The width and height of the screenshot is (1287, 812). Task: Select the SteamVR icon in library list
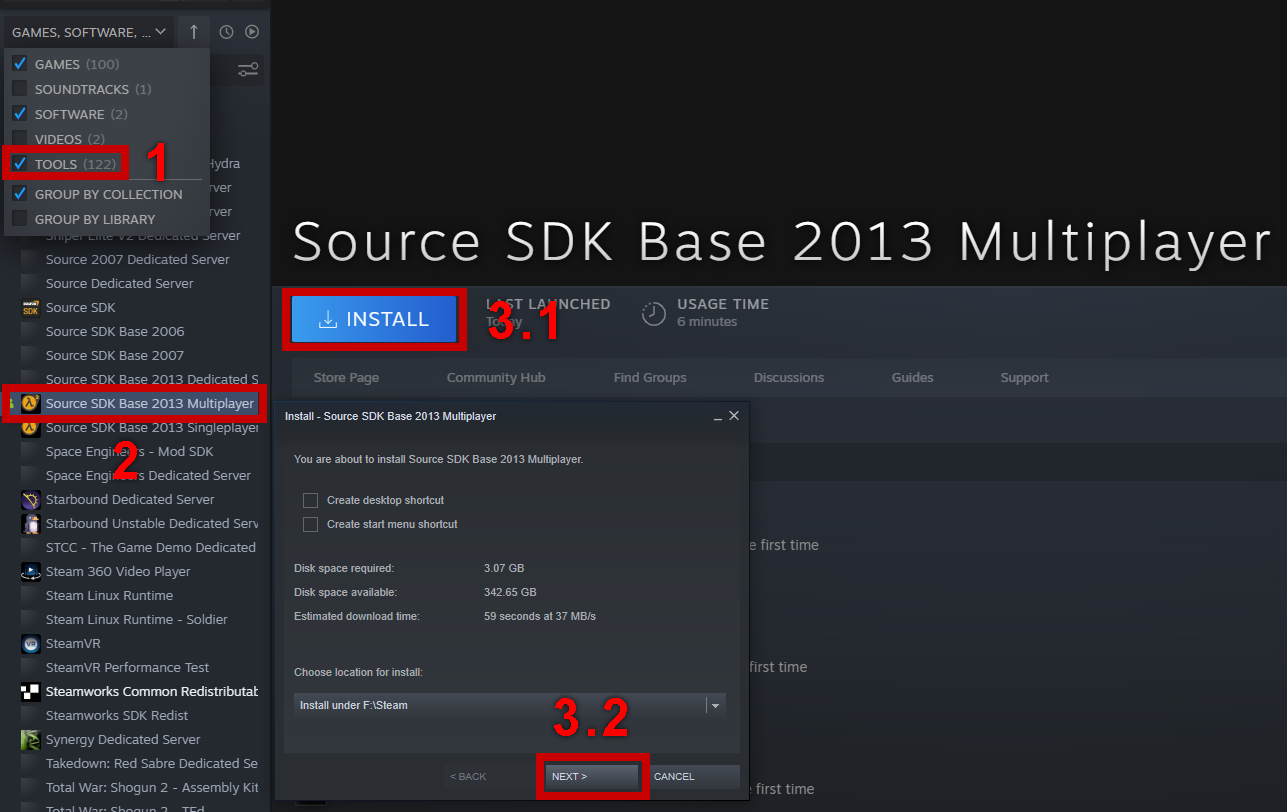(x=30, y=644)
